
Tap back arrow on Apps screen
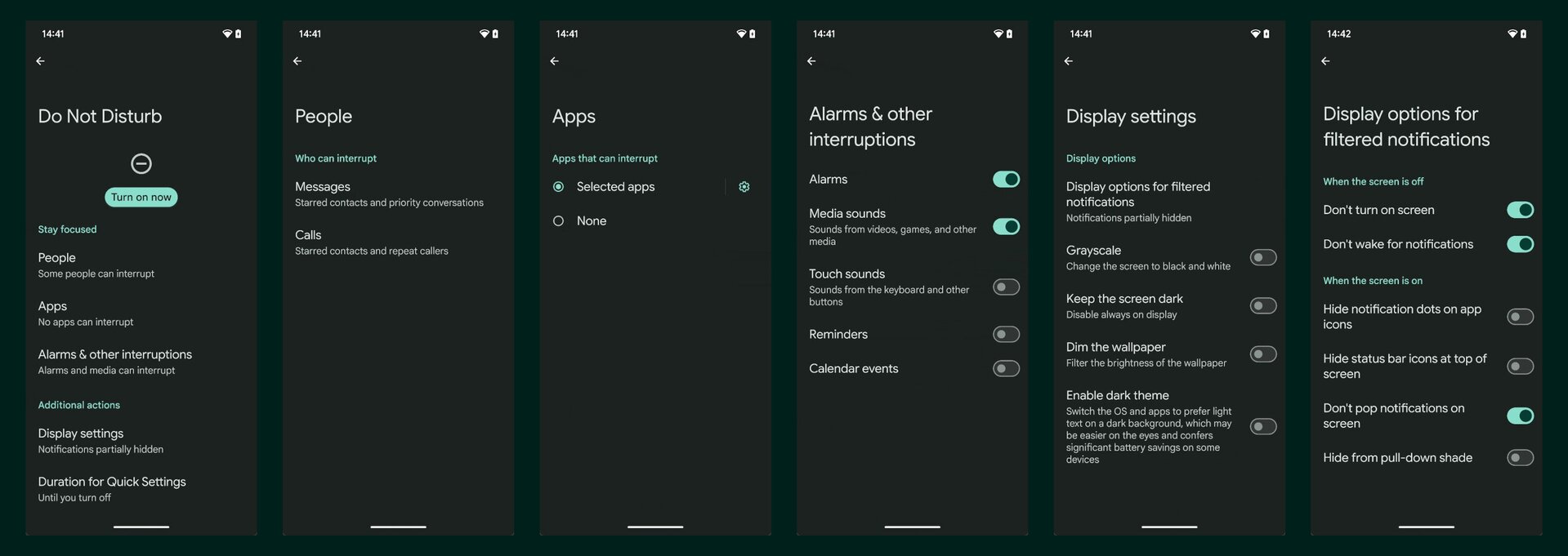point(554,61)
